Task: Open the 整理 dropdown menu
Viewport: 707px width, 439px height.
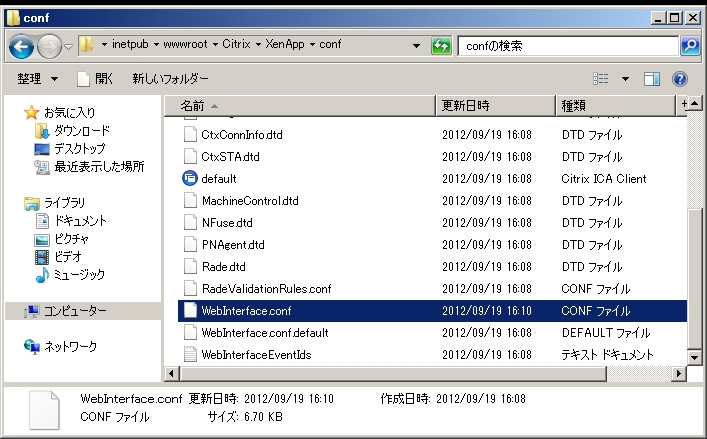Action: click(38, 79)
